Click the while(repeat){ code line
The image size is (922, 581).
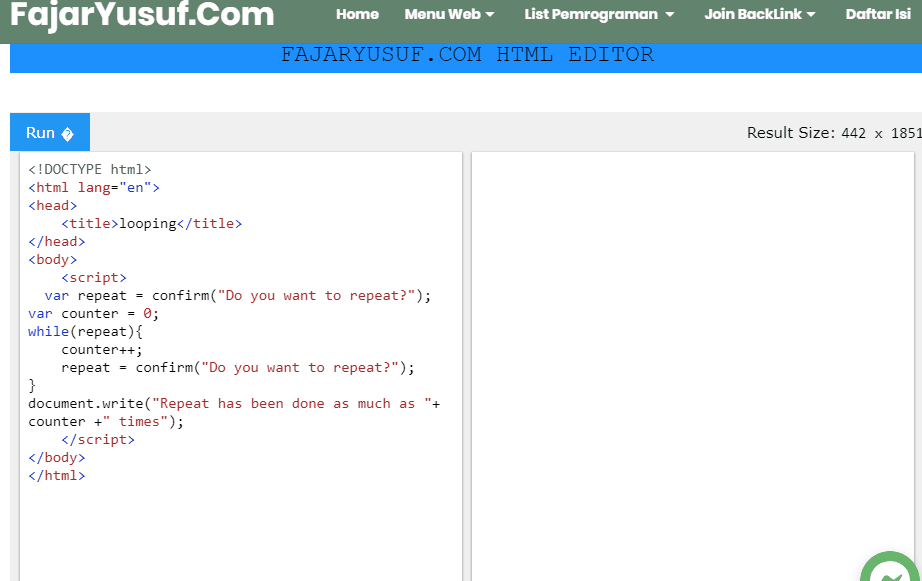85,332
